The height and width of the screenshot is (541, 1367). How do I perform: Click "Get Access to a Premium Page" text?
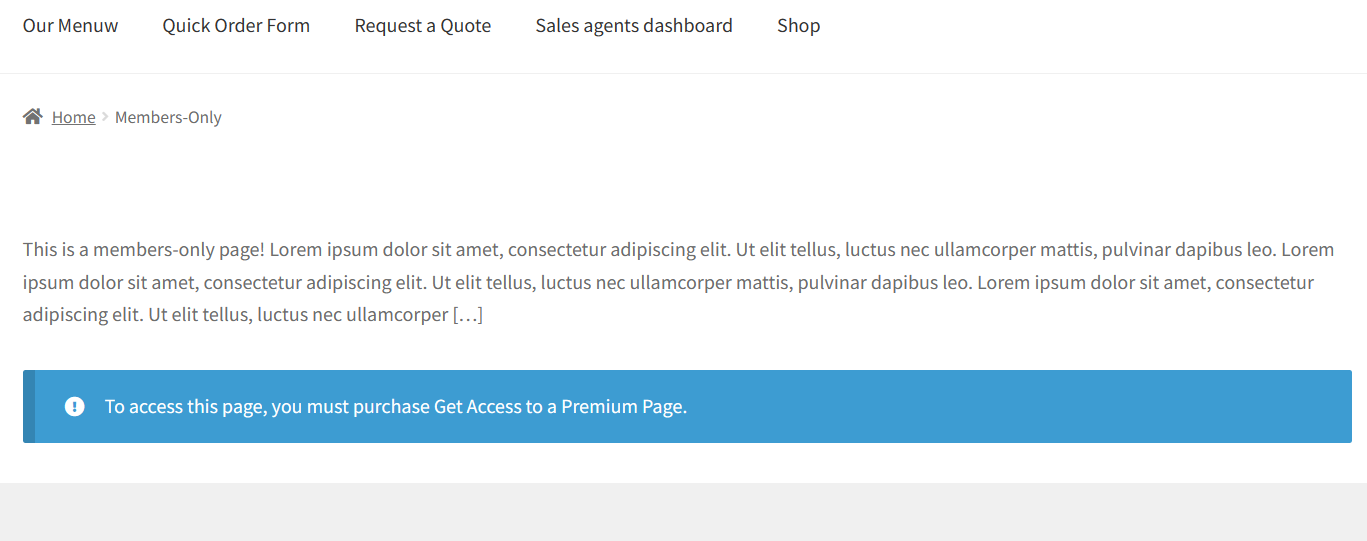tap(559, 407)
